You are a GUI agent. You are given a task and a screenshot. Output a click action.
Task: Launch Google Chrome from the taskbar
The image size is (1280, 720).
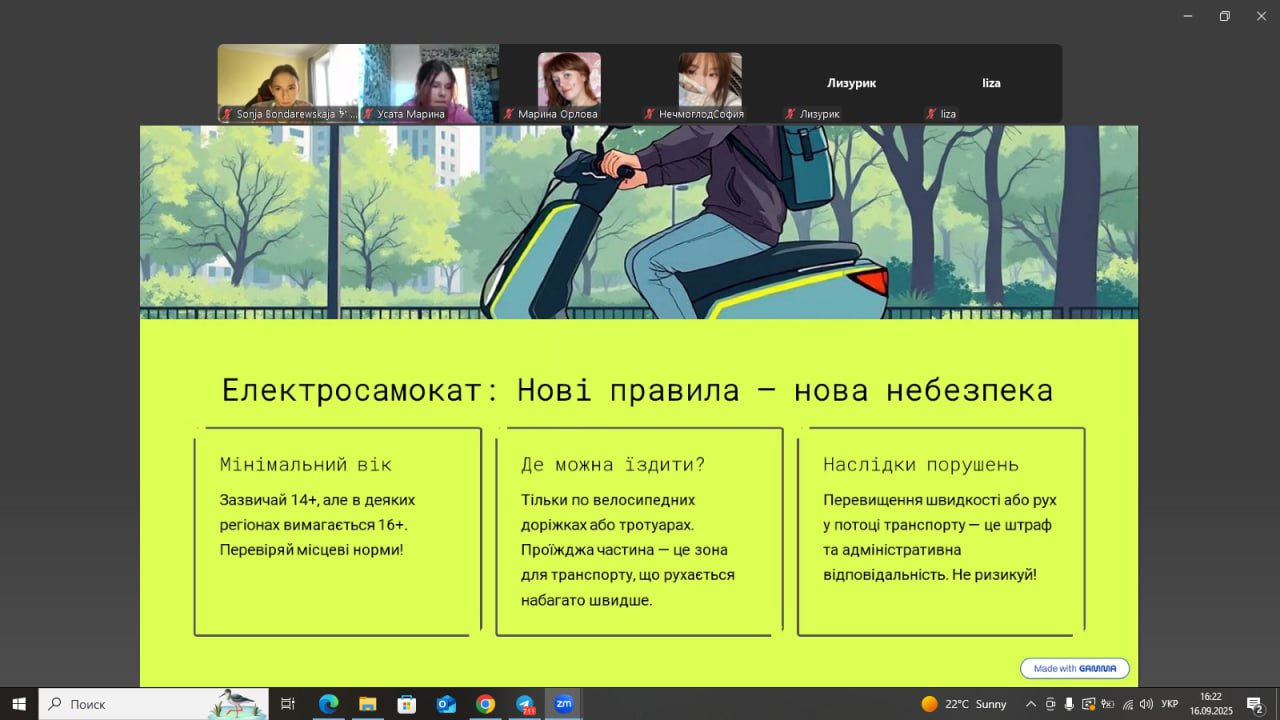coord(485,704)
